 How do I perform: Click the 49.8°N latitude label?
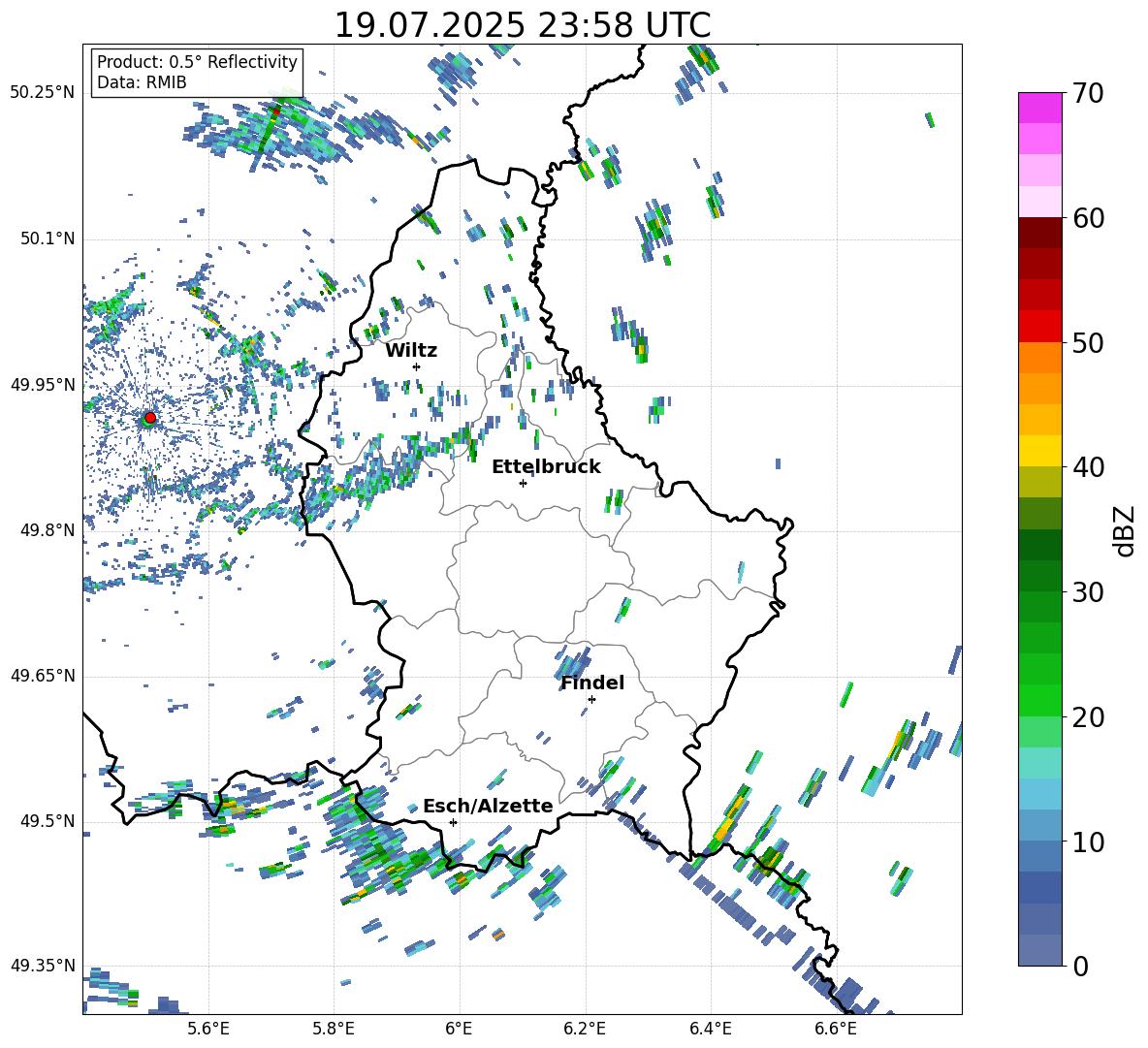click(x=48, y=530)
